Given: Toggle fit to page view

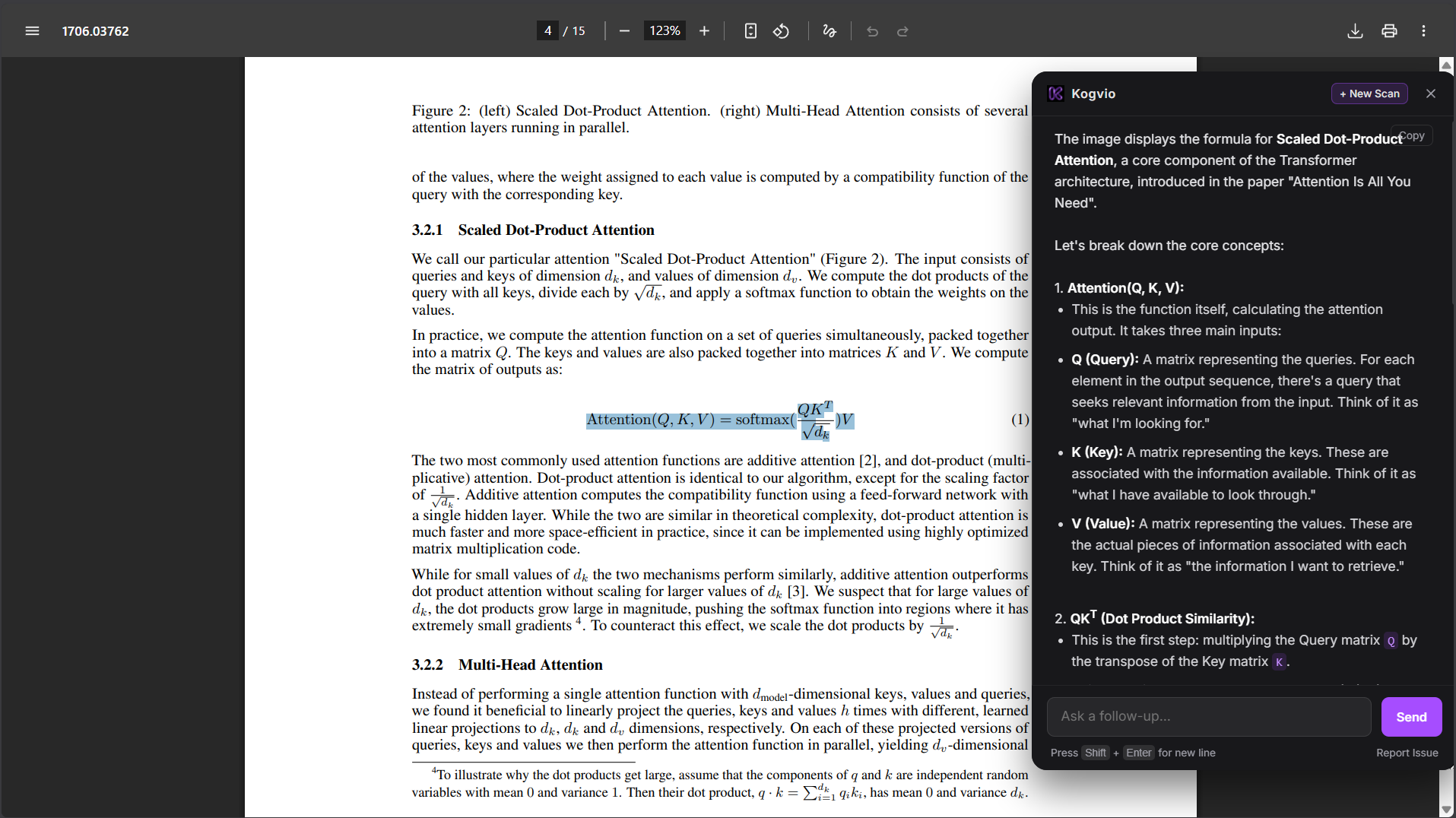Looking at the screenshot, I should tap(750, 31).
